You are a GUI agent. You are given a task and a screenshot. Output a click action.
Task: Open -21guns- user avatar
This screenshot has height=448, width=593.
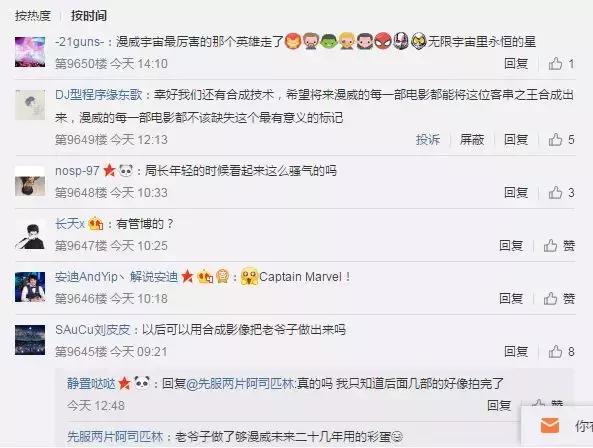tap(30, 52)
